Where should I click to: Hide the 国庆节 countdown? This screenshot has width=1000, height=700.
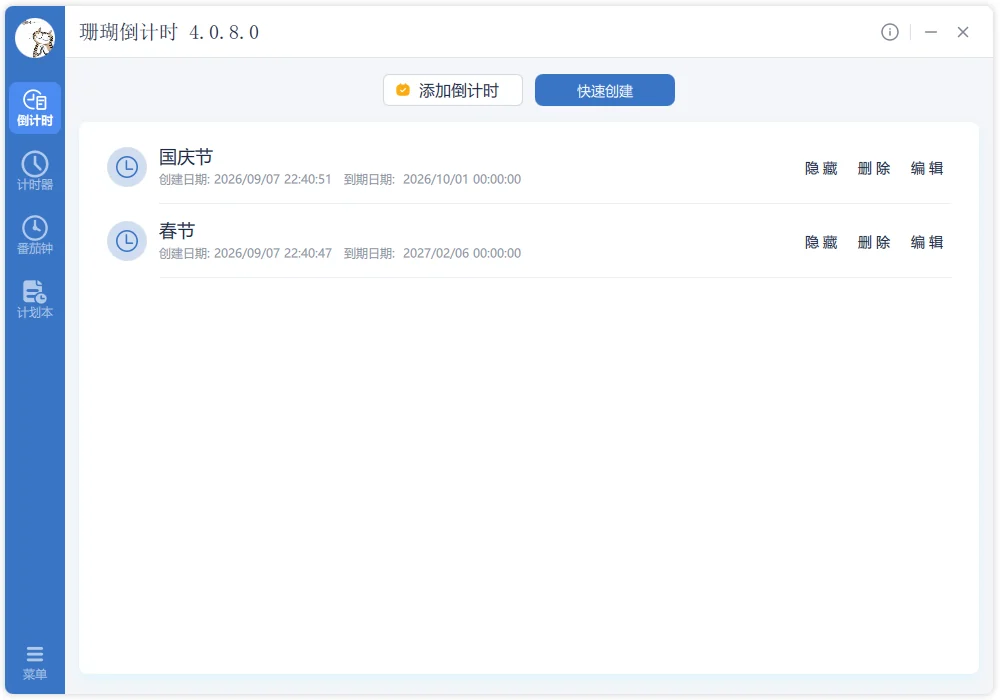(821, 168)
